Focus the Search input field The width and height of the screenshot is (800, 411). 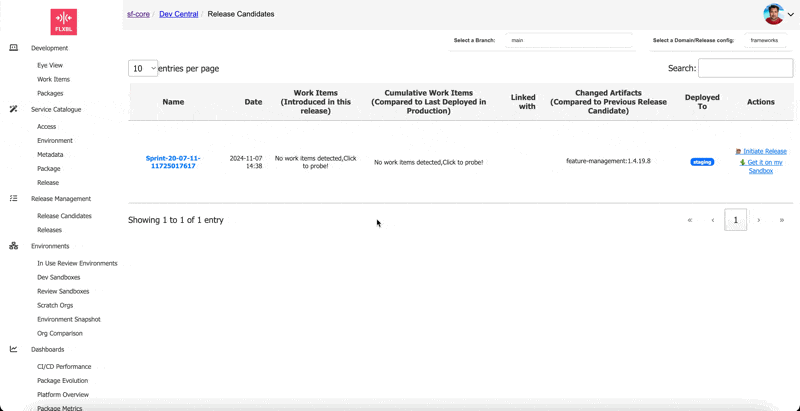tap(745, 68)
